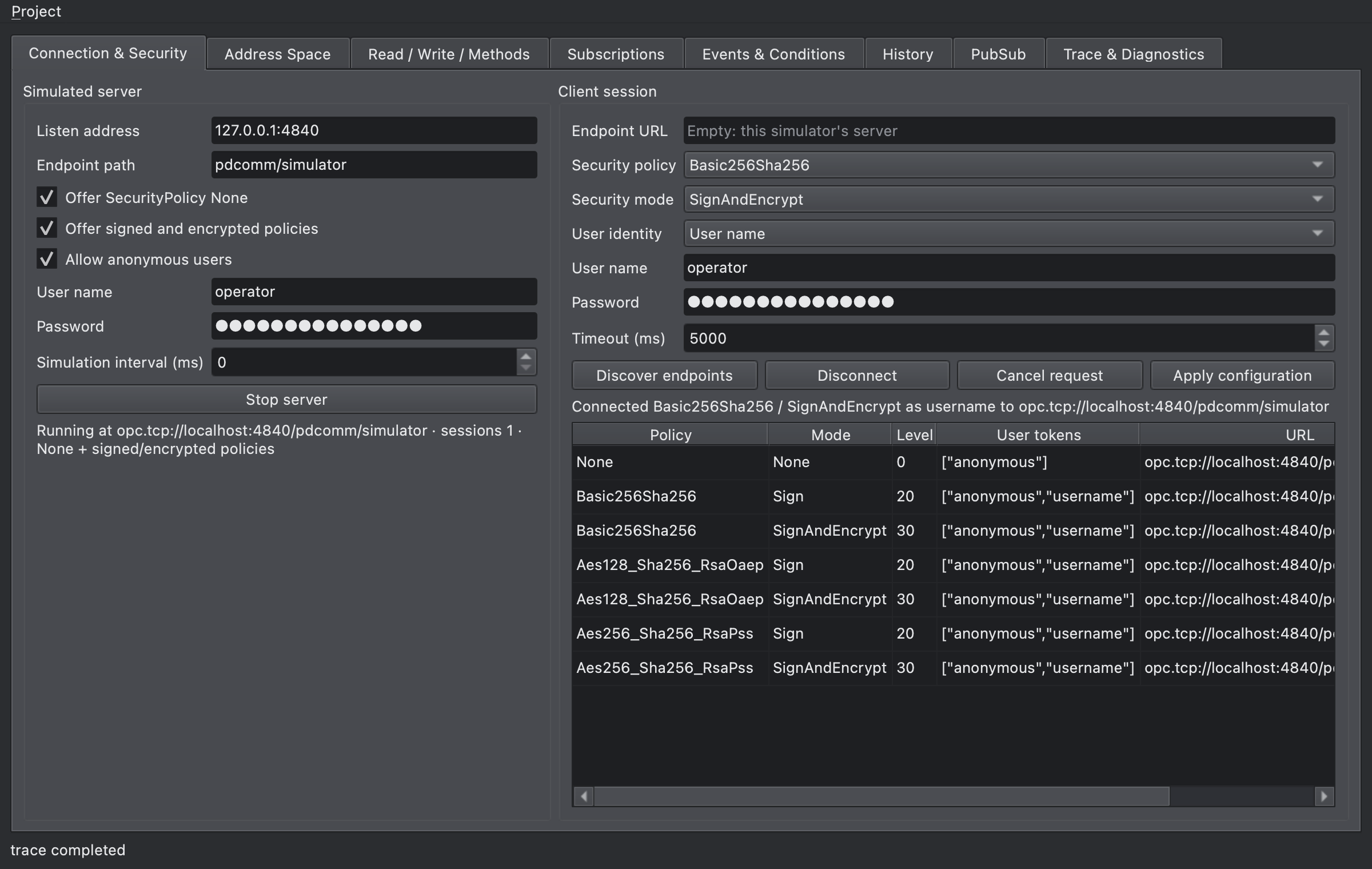This screenshot has width=1372, height=869.
Task: Show the Trace & Diagnostics tab
Action: [x=1134, y=54]
